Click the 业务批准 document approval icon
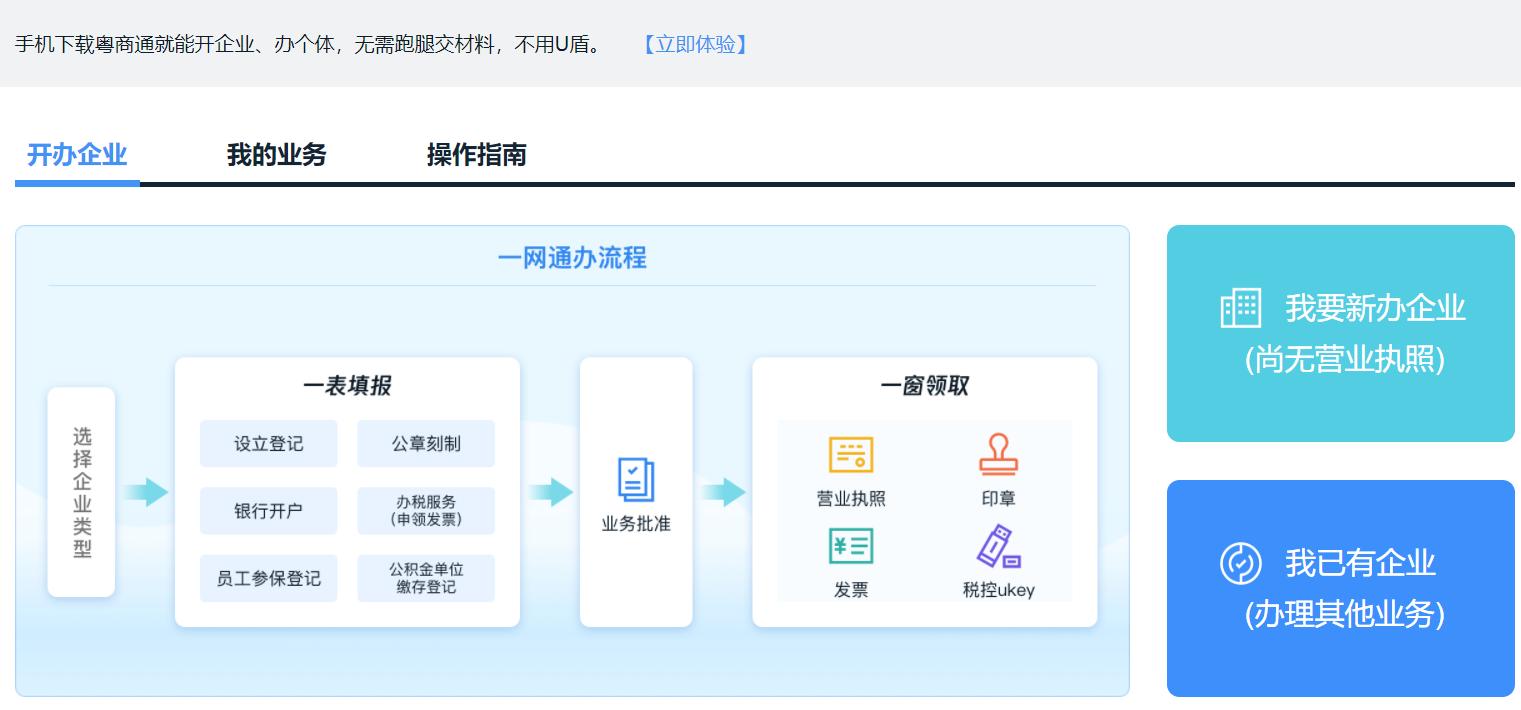 coord(636,479)
